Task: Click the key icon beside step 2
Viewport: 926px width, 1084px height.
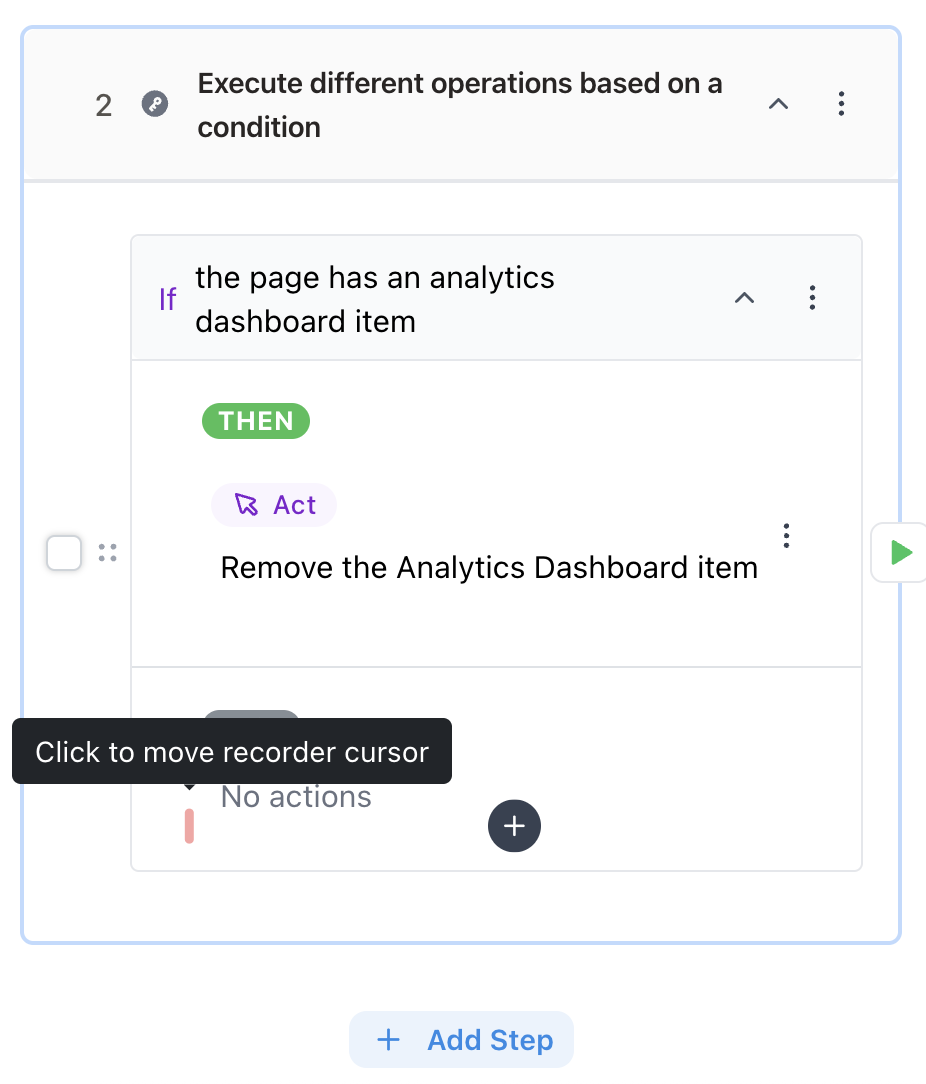Action: [x=155, y=104]
